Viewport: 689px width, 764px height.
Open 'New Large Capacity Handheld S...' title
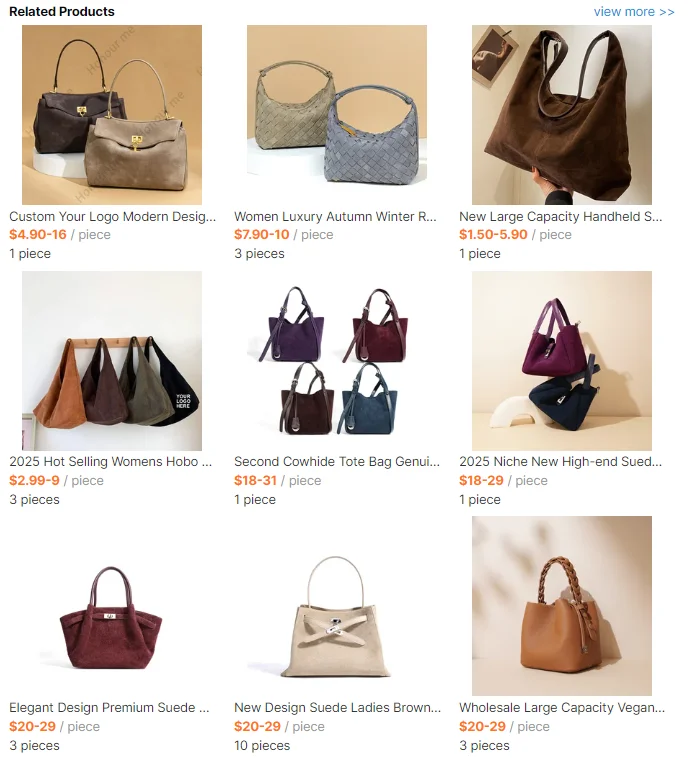click(560, 217)
